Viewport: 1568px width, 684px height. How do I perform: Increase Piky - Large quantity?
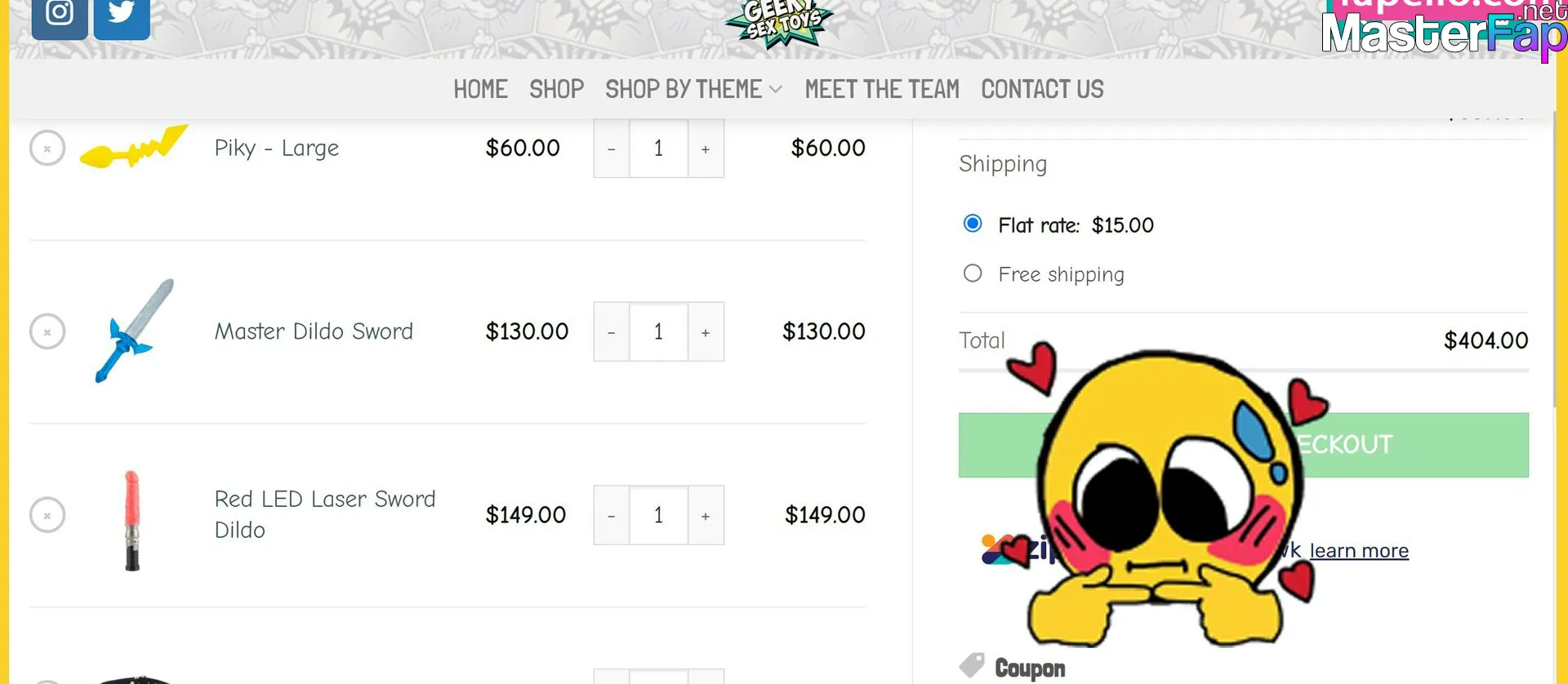point(706,149)
